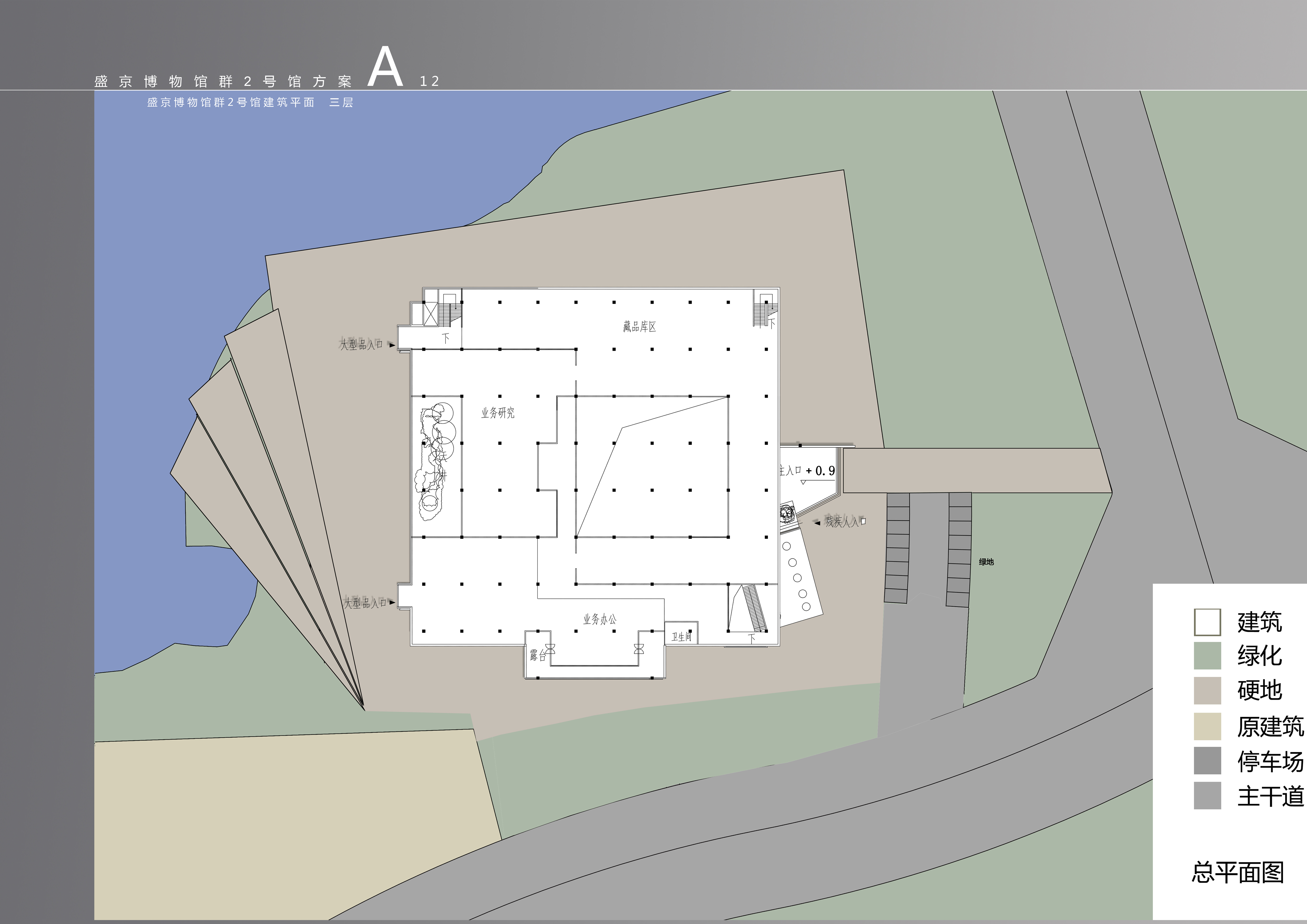This screenshot has width=1307, height=924.
Task: Click the left door symbol on the 露台
Action: [550, 649]
